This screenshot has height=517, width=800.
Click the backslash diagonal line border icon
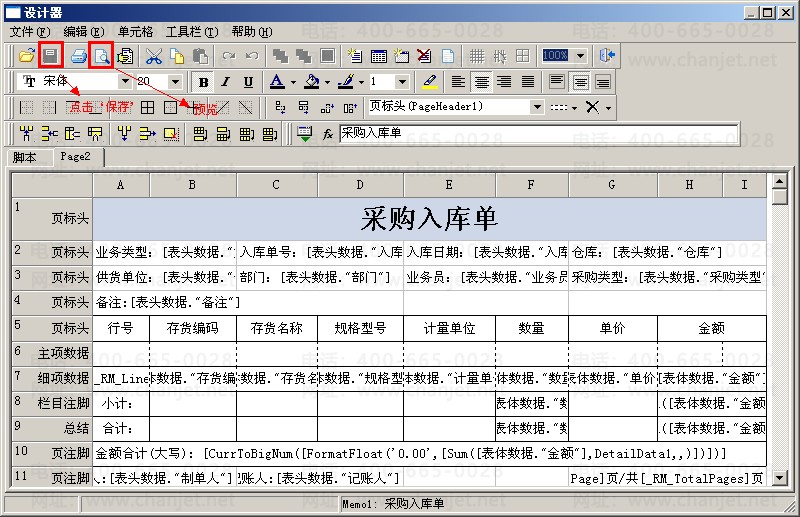(245, 107)
